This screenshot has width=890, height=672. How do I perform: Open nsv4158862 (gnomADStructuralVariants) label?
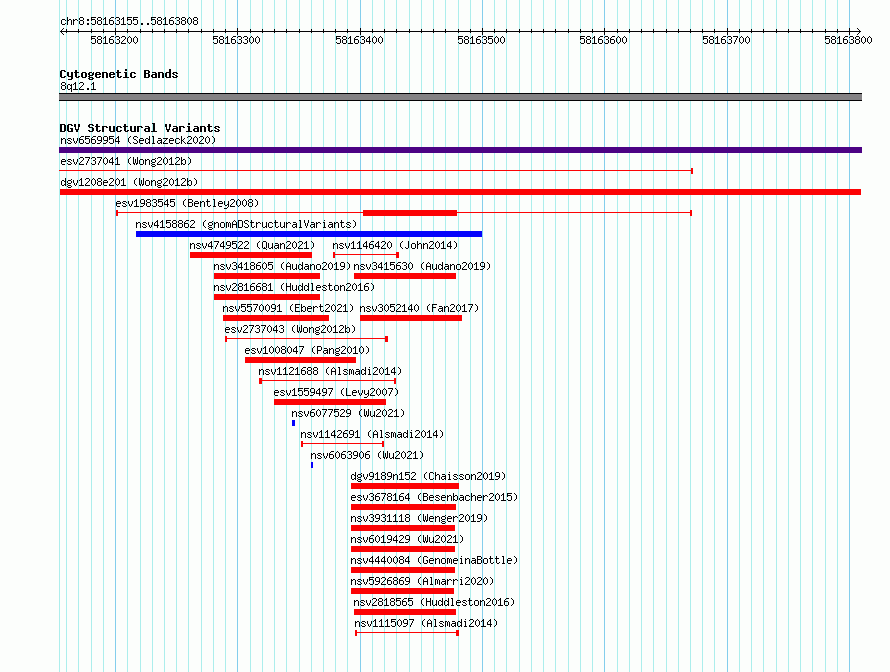[x=246, y=224]
